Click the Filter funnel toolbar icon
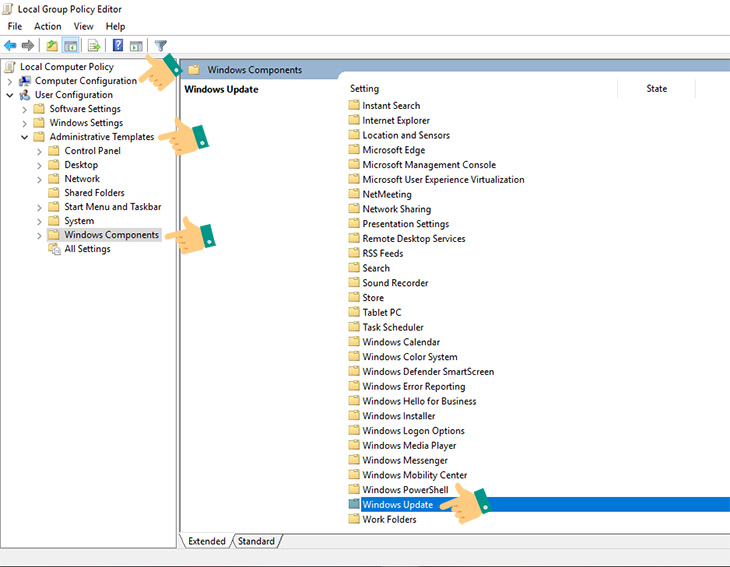This screenshot has height=567, width=730. tap(160, 45)
